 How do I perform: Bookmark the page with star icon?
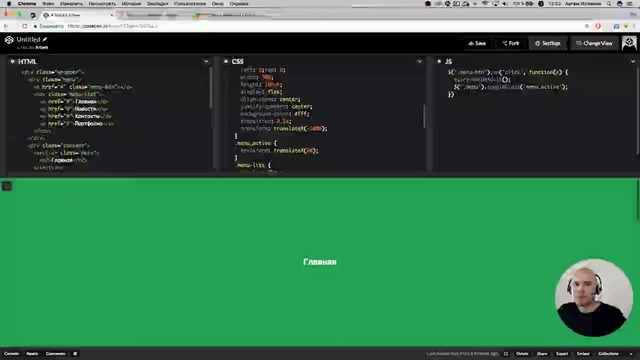click(x=587, y=26)
